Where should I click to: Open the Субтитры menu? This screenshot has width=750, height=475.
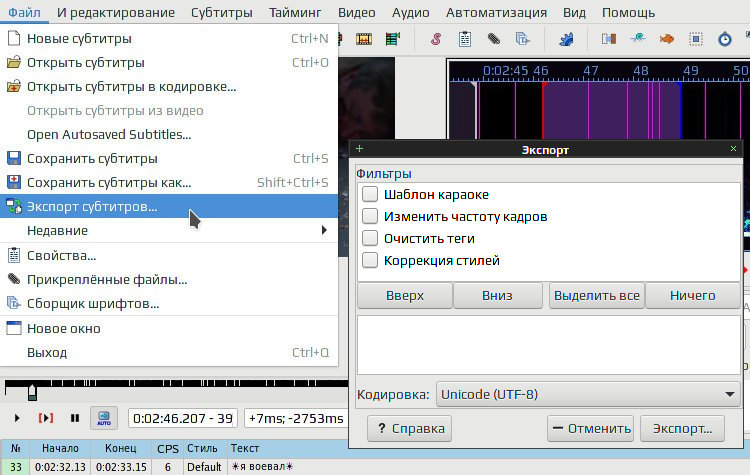221,12
